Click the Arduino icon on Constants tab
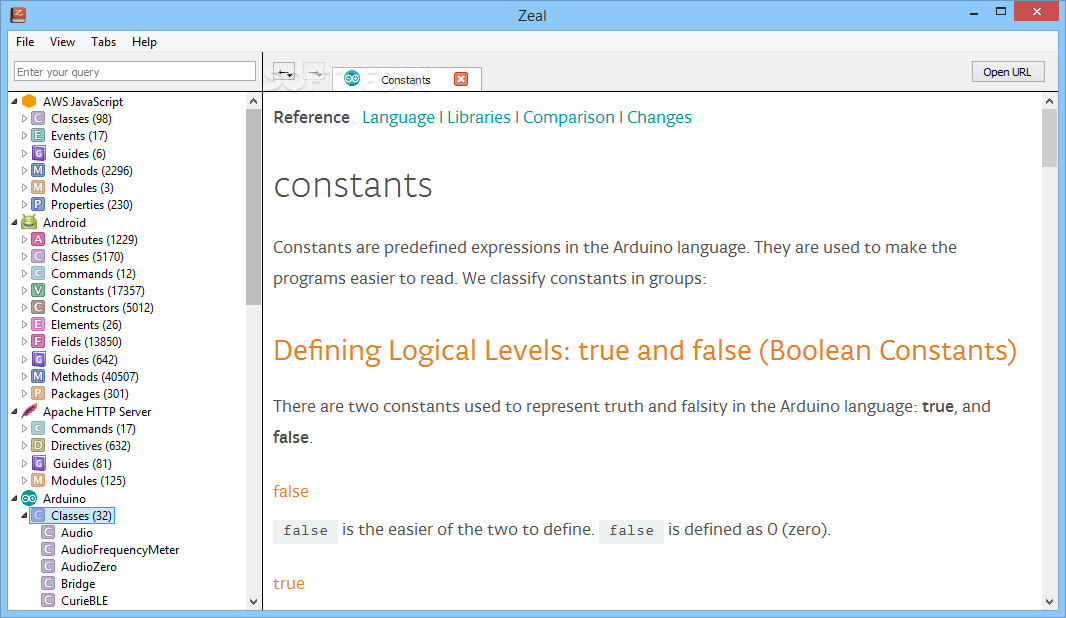The width and height of the screenshot is (1066, 618). 351,79
